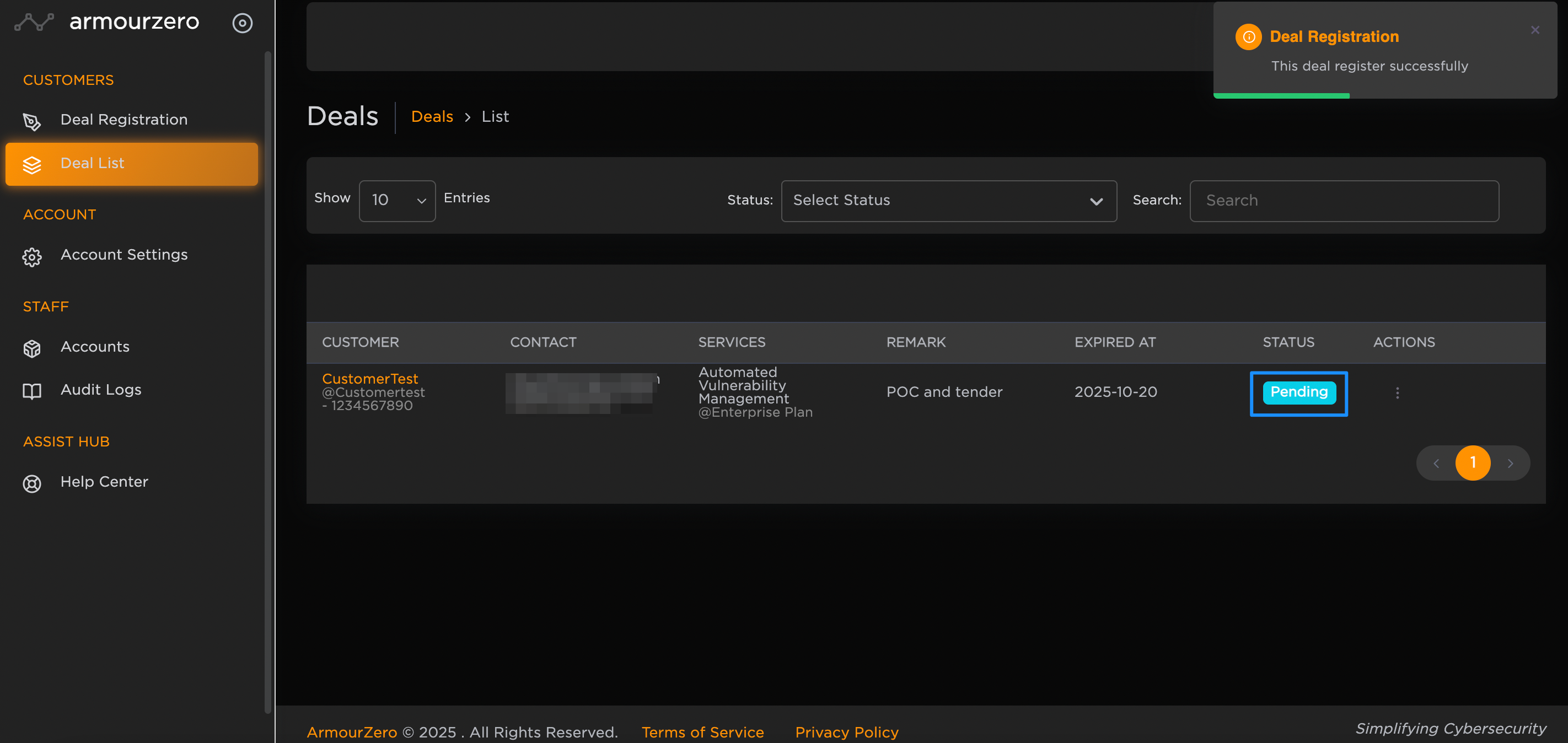Viewport: 1568px width, 743px height.
Task: Click the Deal Registration pen icon
Action: [x=31, y=121]
